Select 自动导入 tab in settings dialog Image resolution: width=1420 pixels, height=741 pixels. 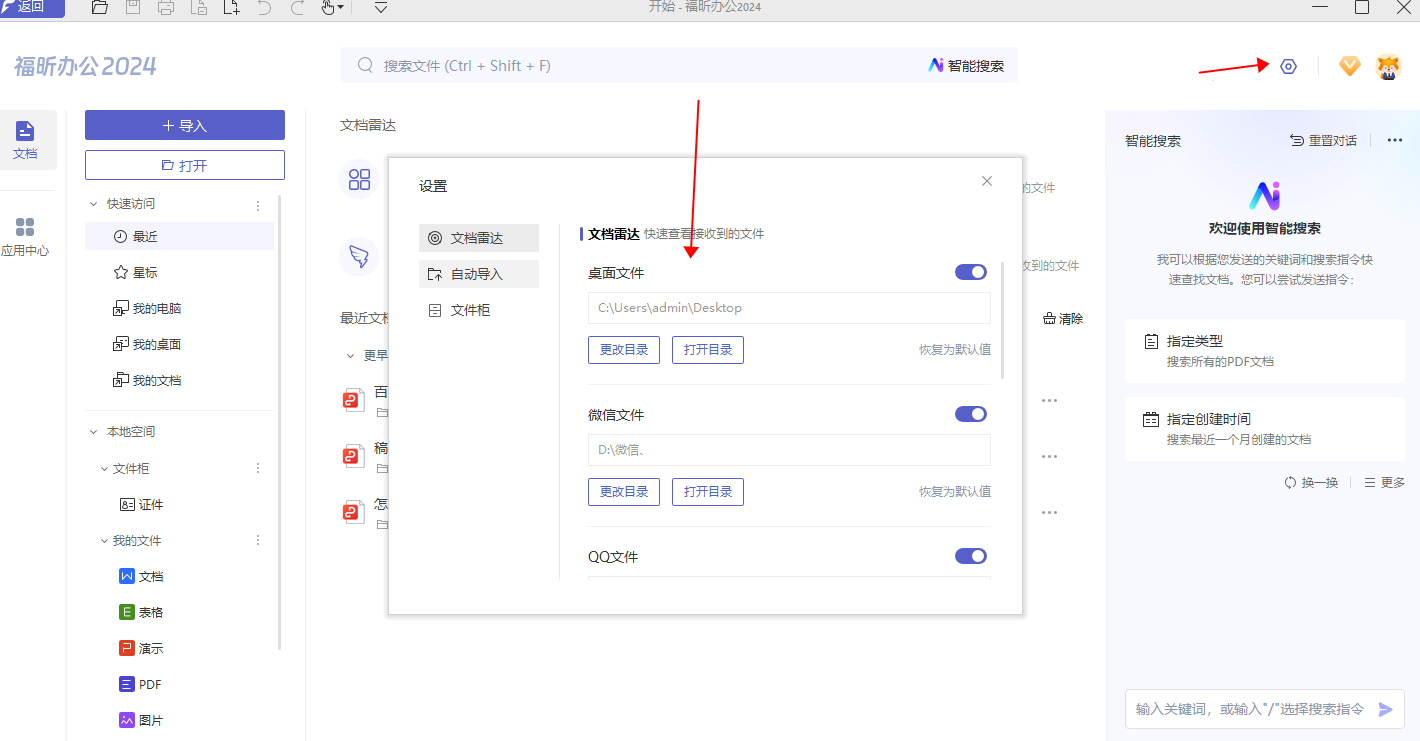click(479, 274)
